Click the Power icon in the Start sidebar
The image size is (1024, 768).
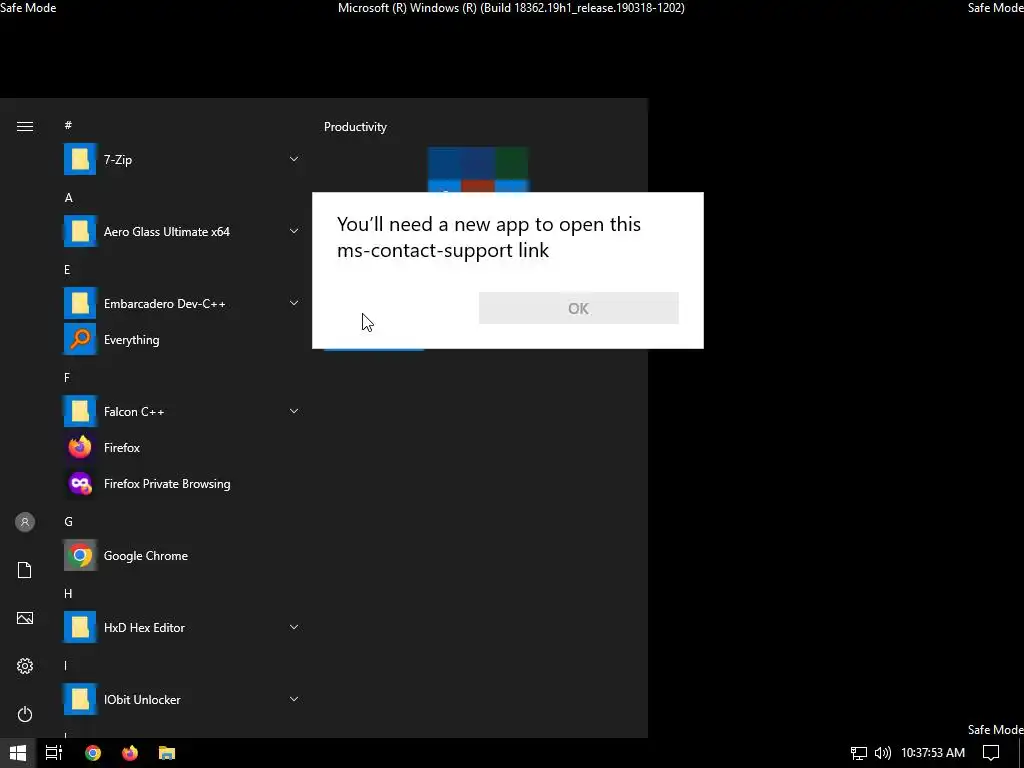point(25,714)
